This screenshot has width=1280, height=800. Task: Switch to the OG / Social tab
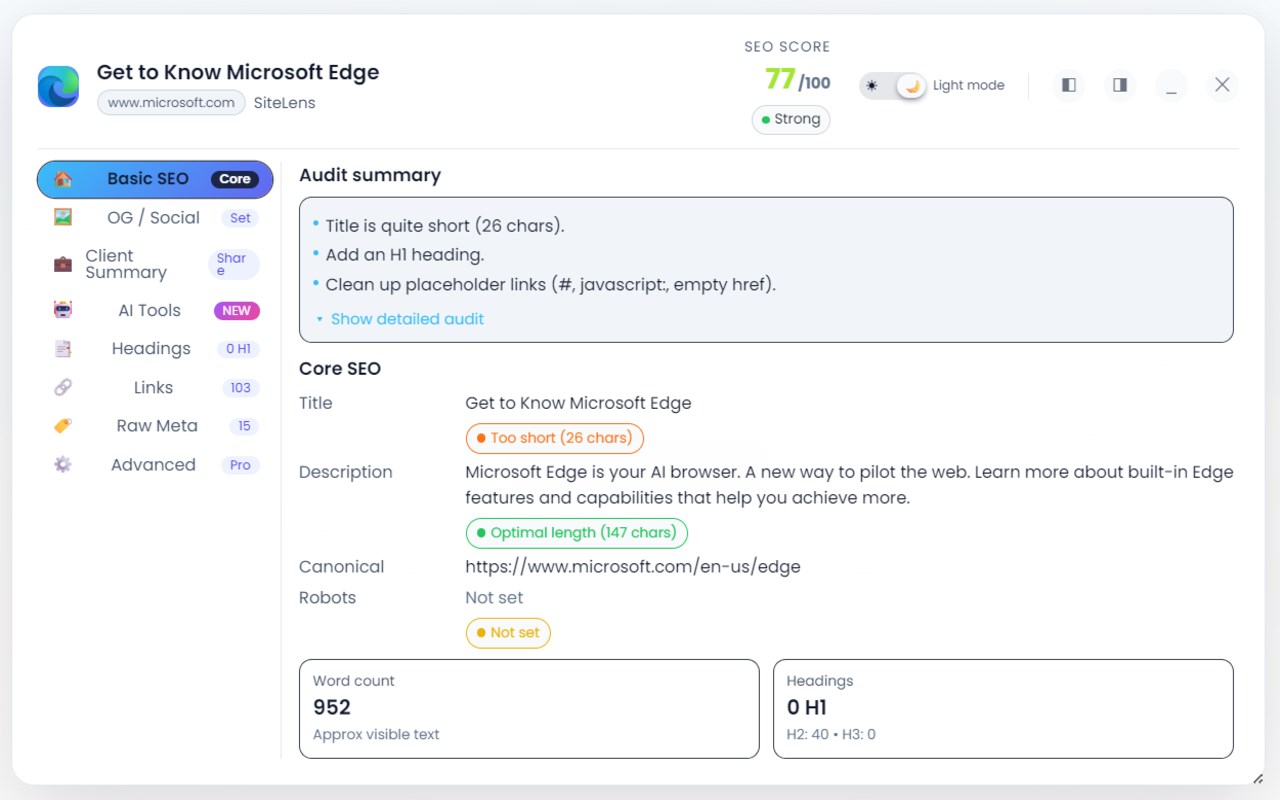(154, 218)
